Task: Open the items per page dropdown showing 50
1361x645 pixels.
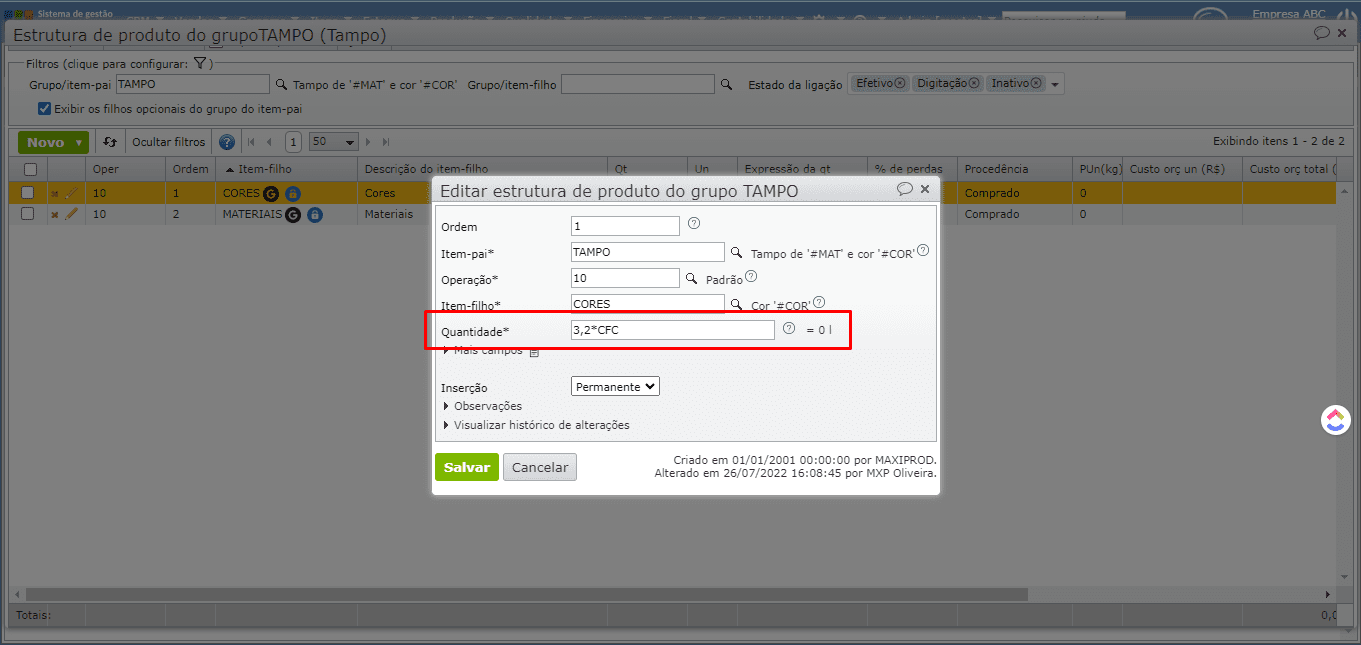Action: [x=333, y=142]
